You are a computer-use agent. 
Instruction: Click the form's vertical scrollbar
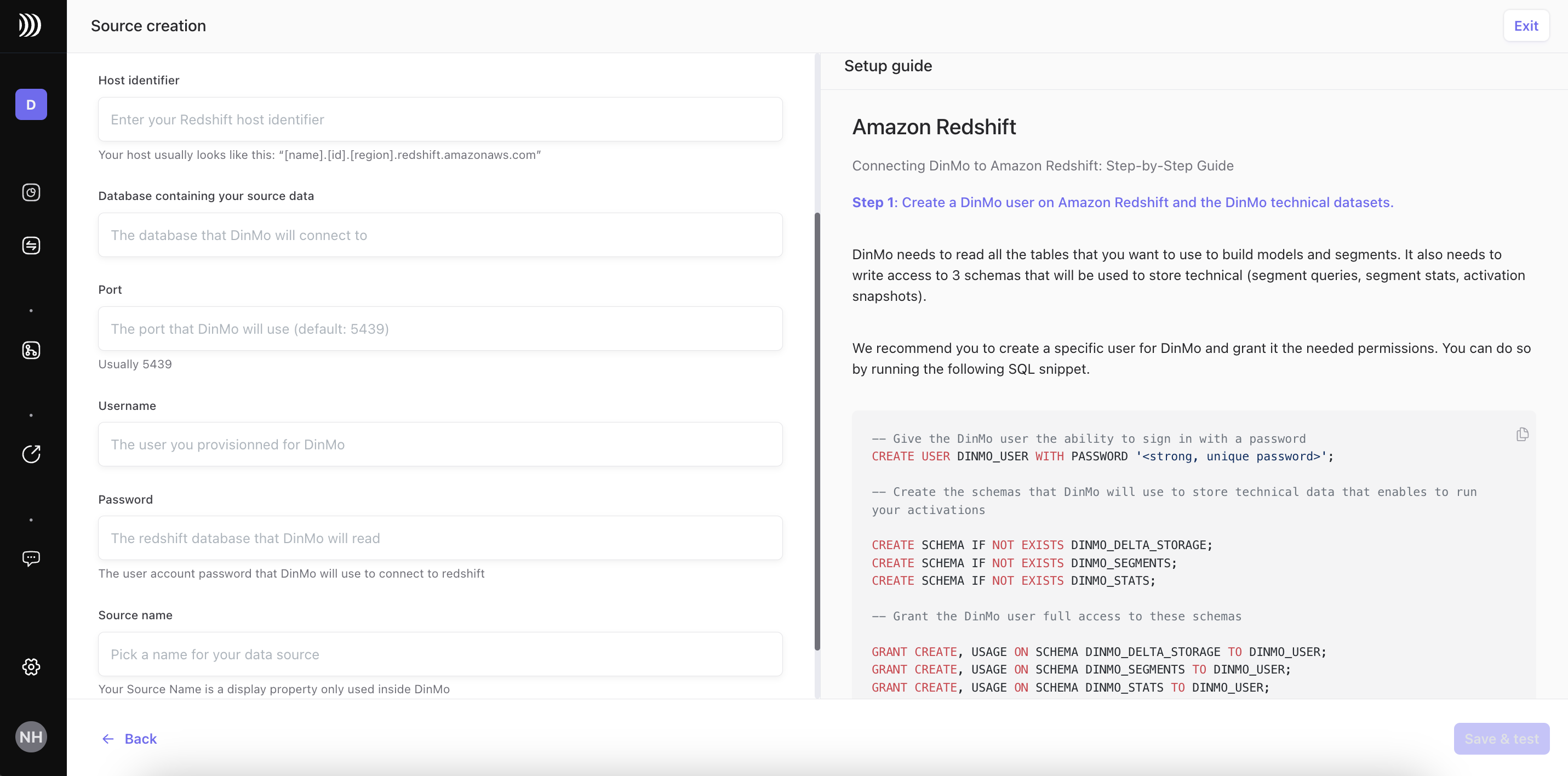[817, 431]
